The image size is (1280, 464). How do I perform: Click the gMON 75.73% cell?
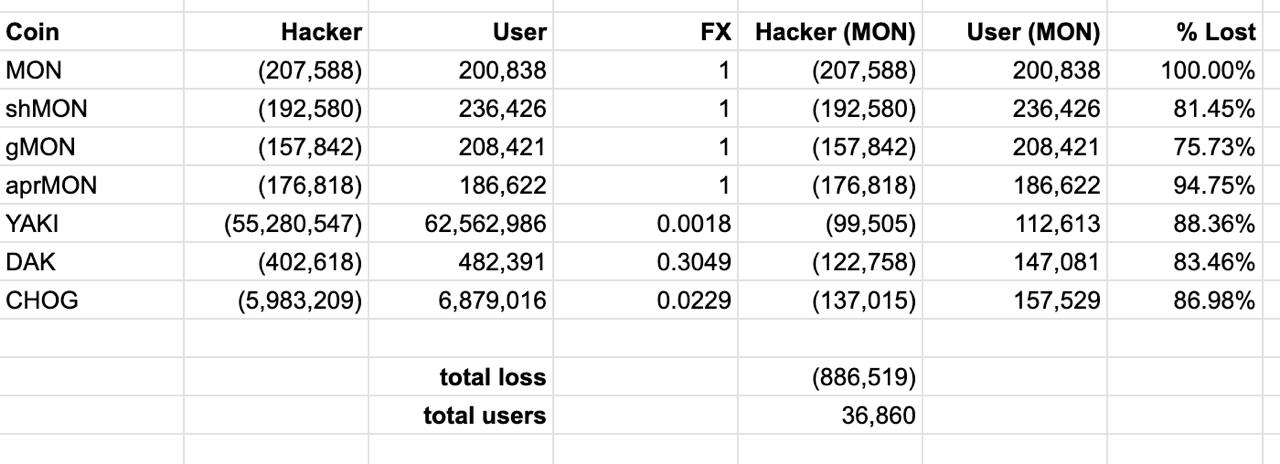coord(1187,147)
